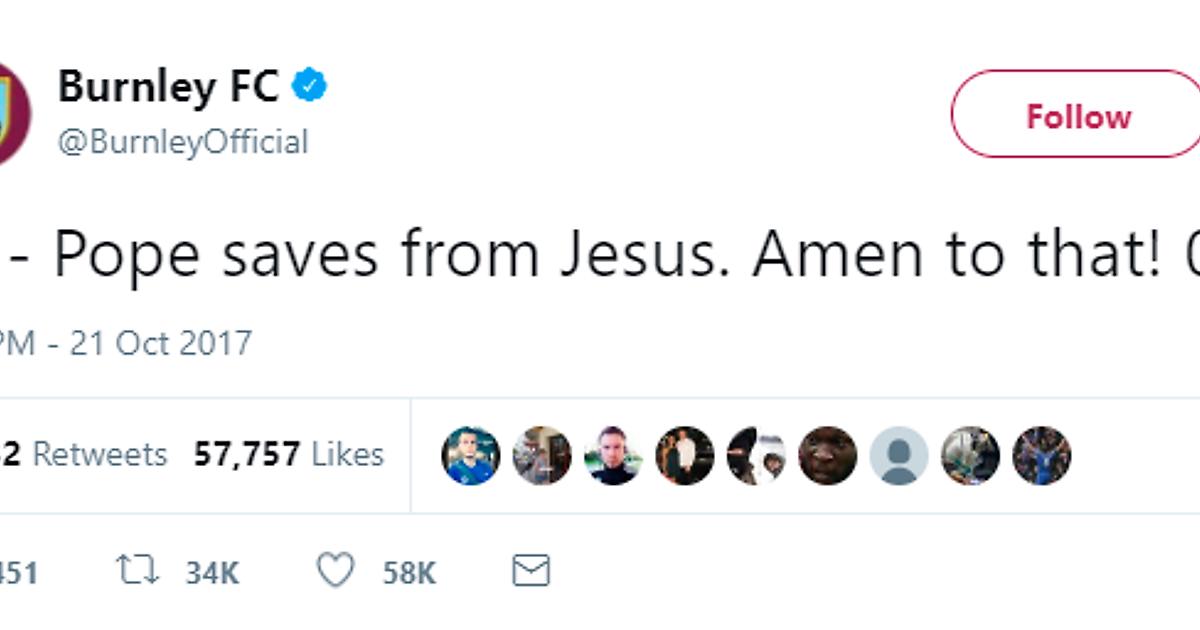Screen dimensions: 1200x630
Task: Click the Follow button
Action: pyautogui.click(x=1078, y=116)
